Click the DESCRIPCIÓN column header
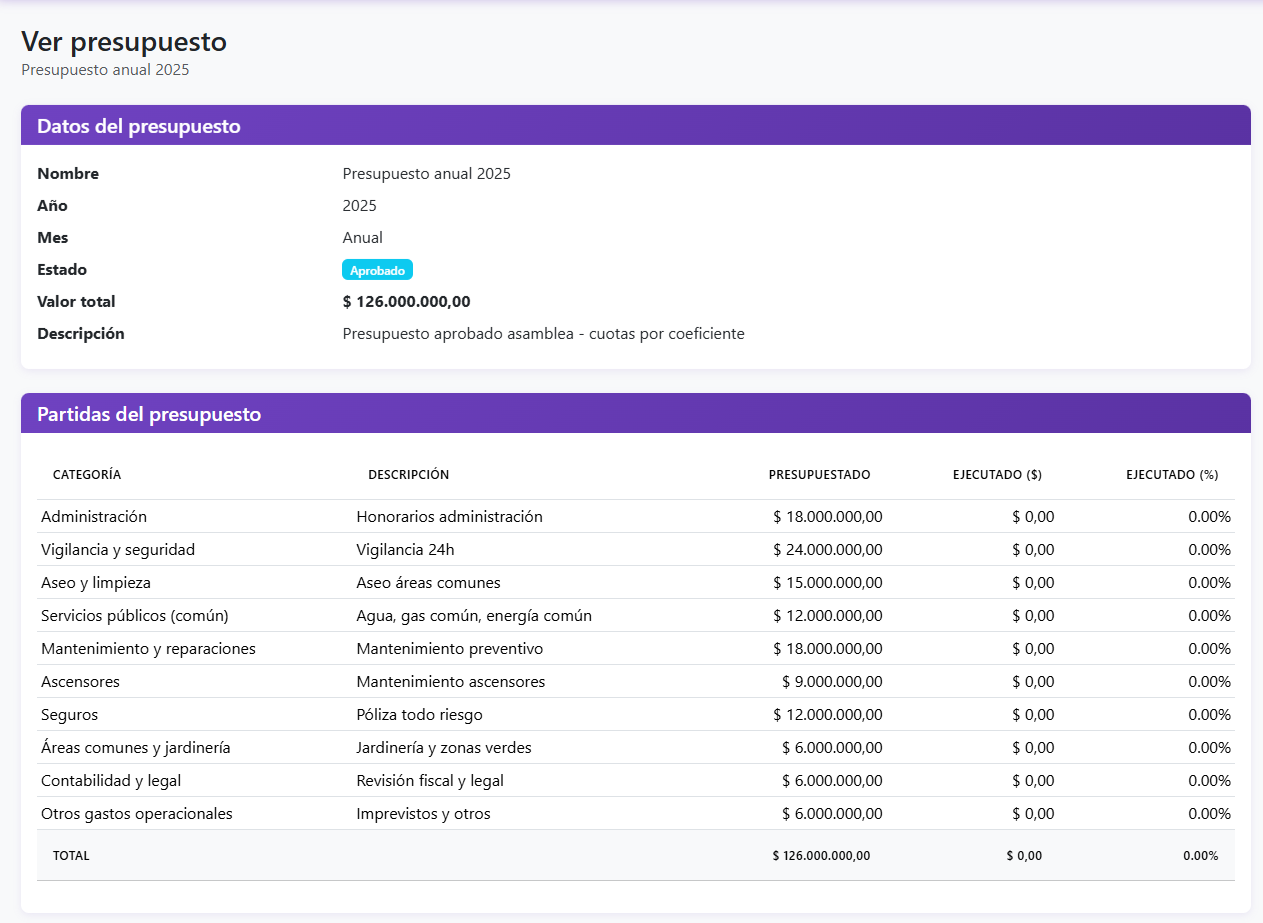 (x=409, y=475)
